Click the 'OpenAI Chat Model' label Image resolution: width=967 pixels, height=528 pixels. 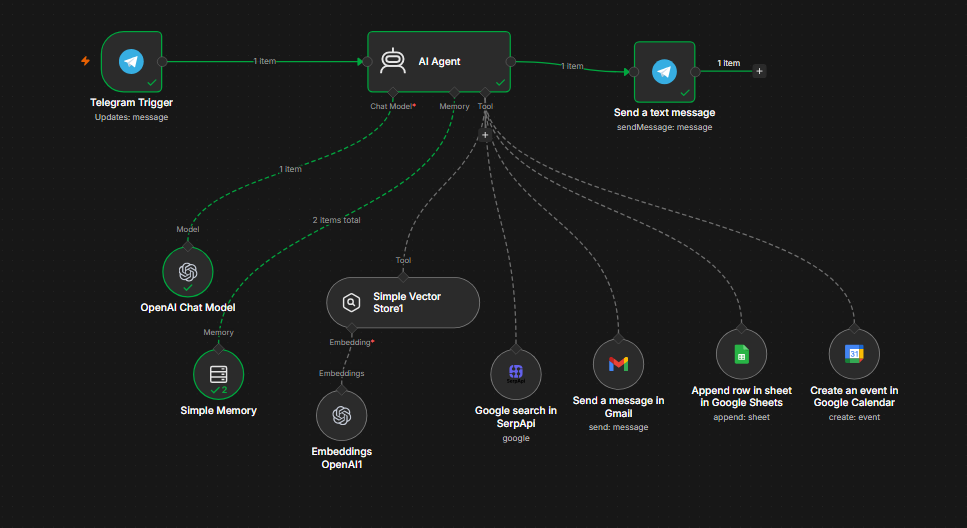pos(188,307)
